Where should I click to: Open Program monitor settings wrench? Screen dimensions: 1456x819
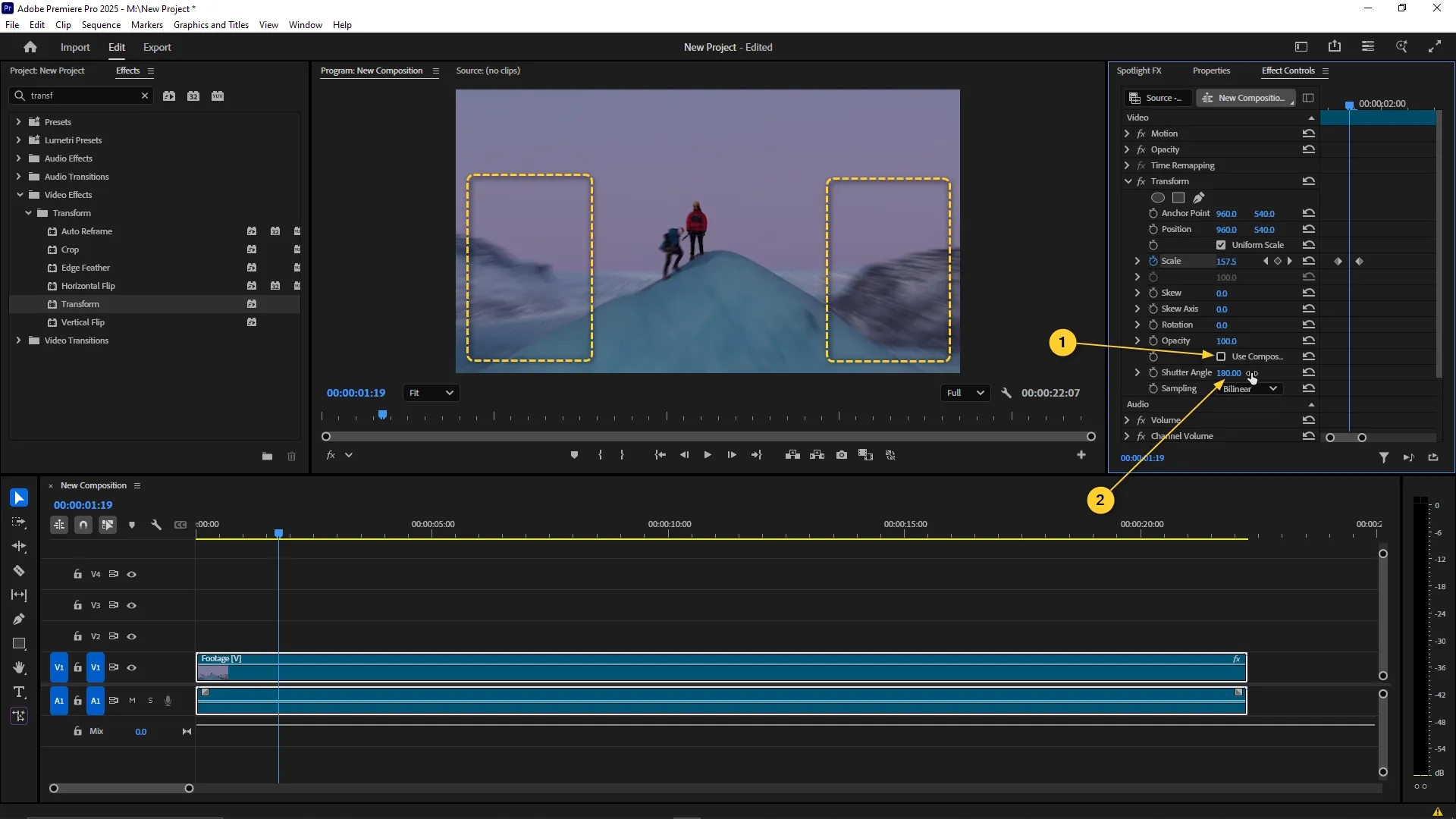(x=1006, y=393)
